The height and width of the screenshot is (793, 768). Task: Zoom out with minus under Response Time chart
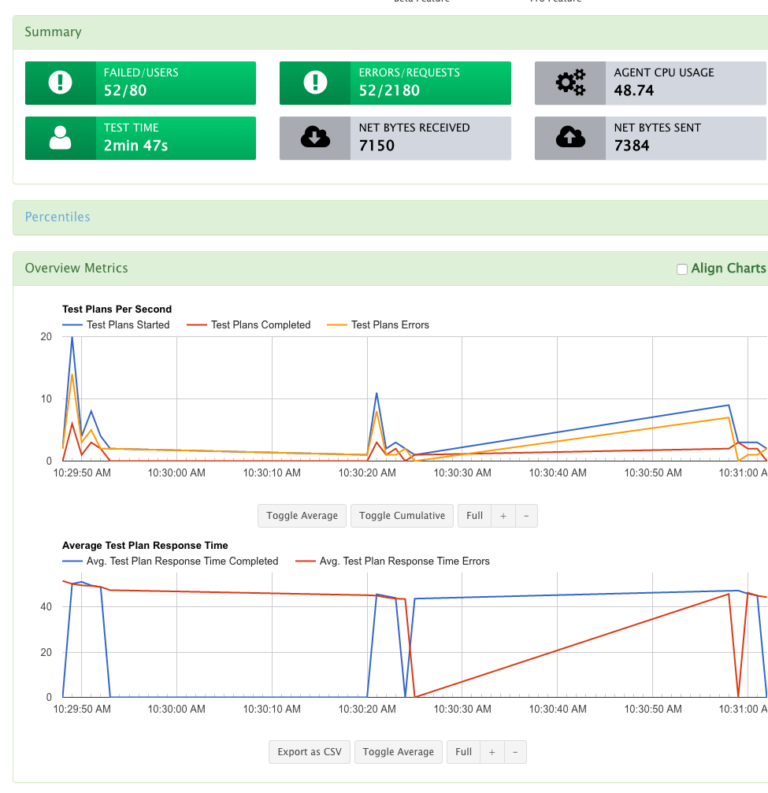[515, 752]
